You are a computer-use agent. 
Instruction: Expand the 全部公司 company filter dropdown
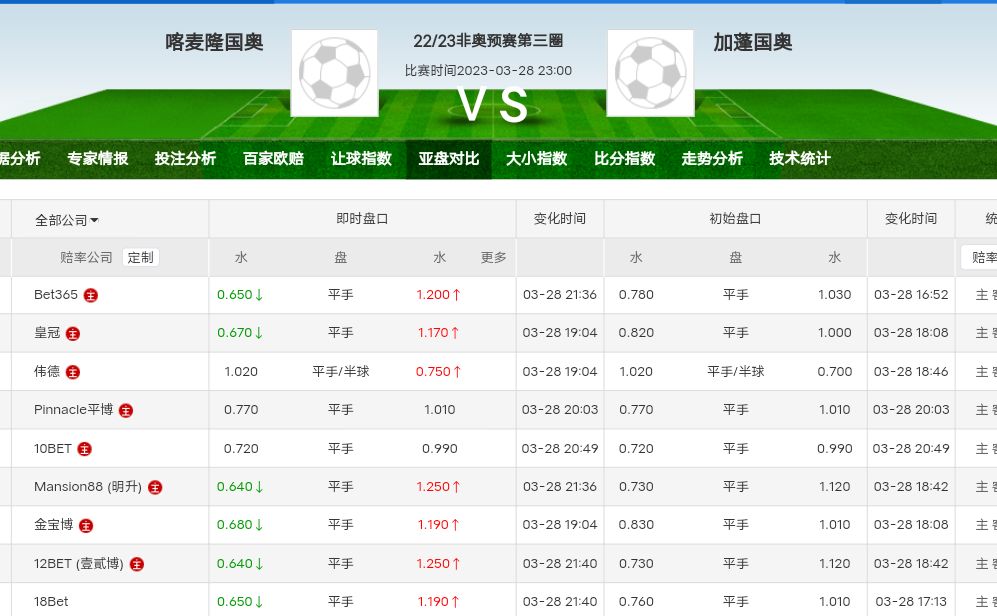click(67, 220)
